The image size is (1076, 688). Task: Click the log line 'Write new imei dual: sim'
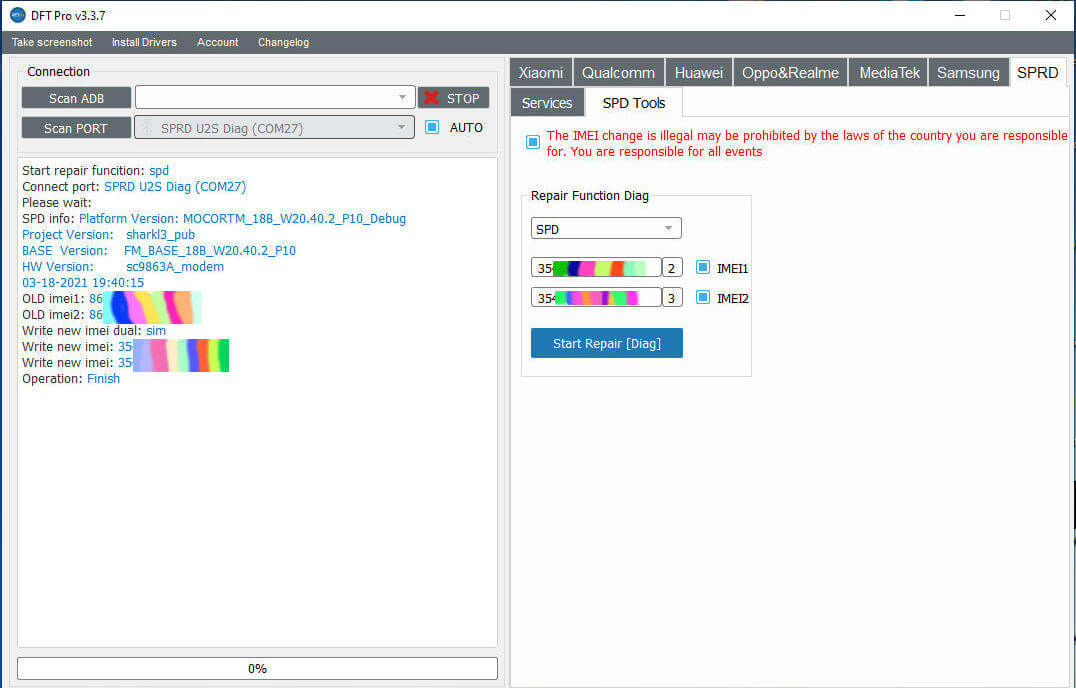tap(94, 331)
